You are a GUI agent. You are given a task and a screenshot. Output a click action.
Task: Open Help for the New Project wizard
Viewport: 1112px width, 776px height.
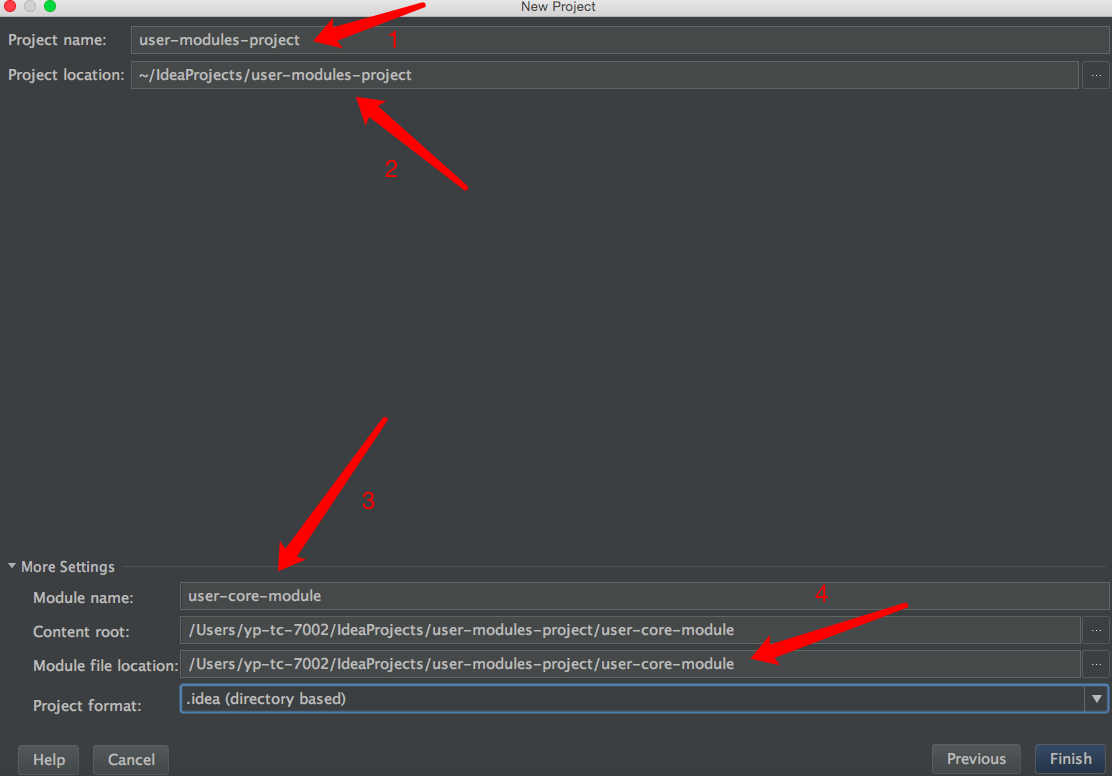pos(47,759)
